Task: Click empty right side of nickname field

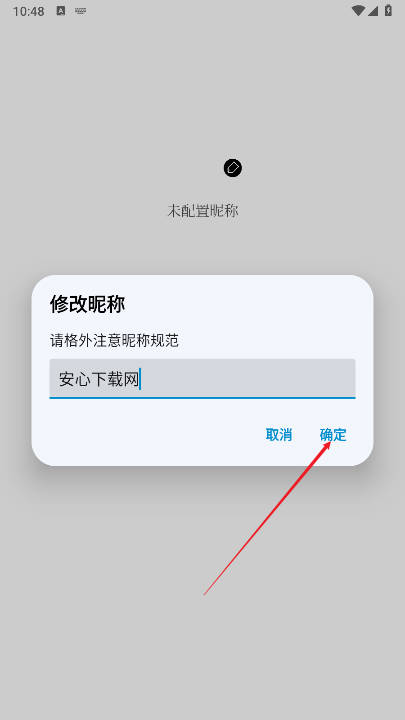Action: 248,378
